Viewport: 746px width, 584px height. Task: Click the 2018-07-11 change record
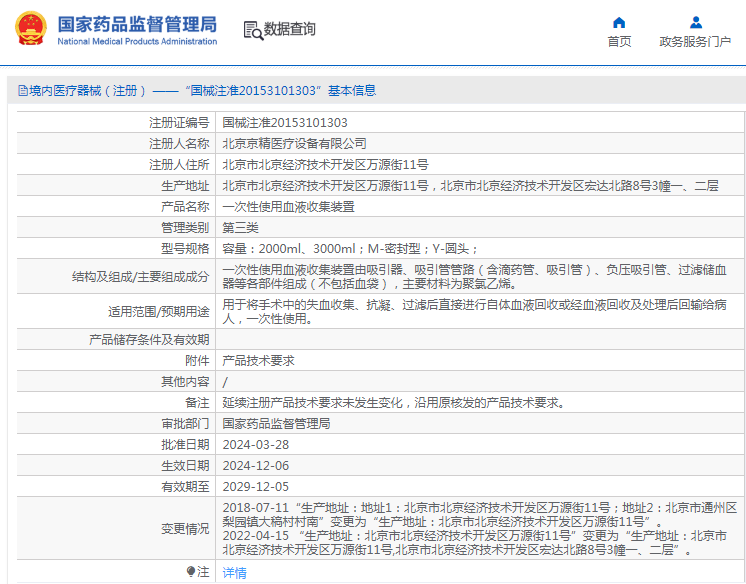point(480,515)
